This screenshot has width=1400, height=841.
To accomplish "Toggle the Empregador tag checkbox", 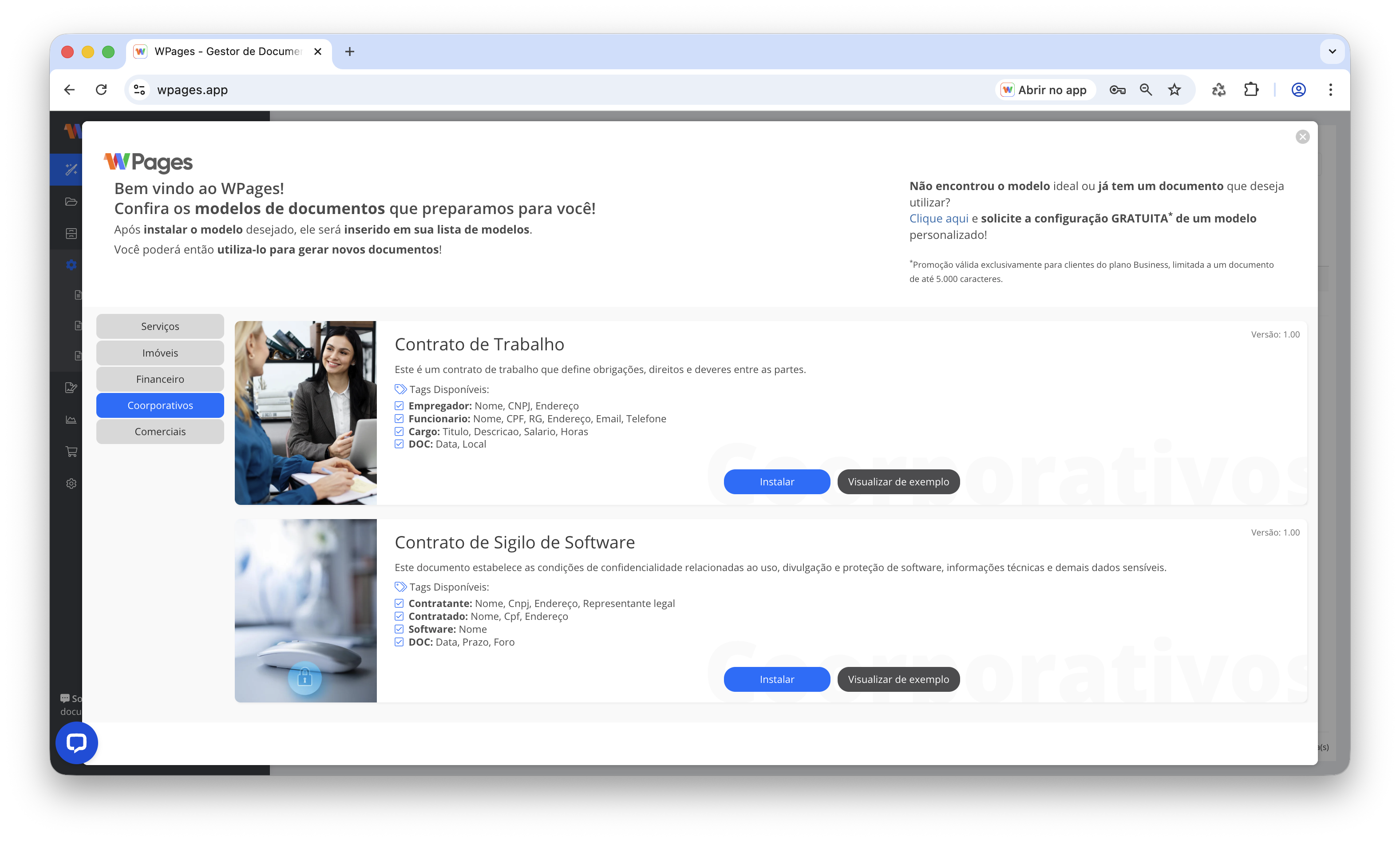I will 399,406.
